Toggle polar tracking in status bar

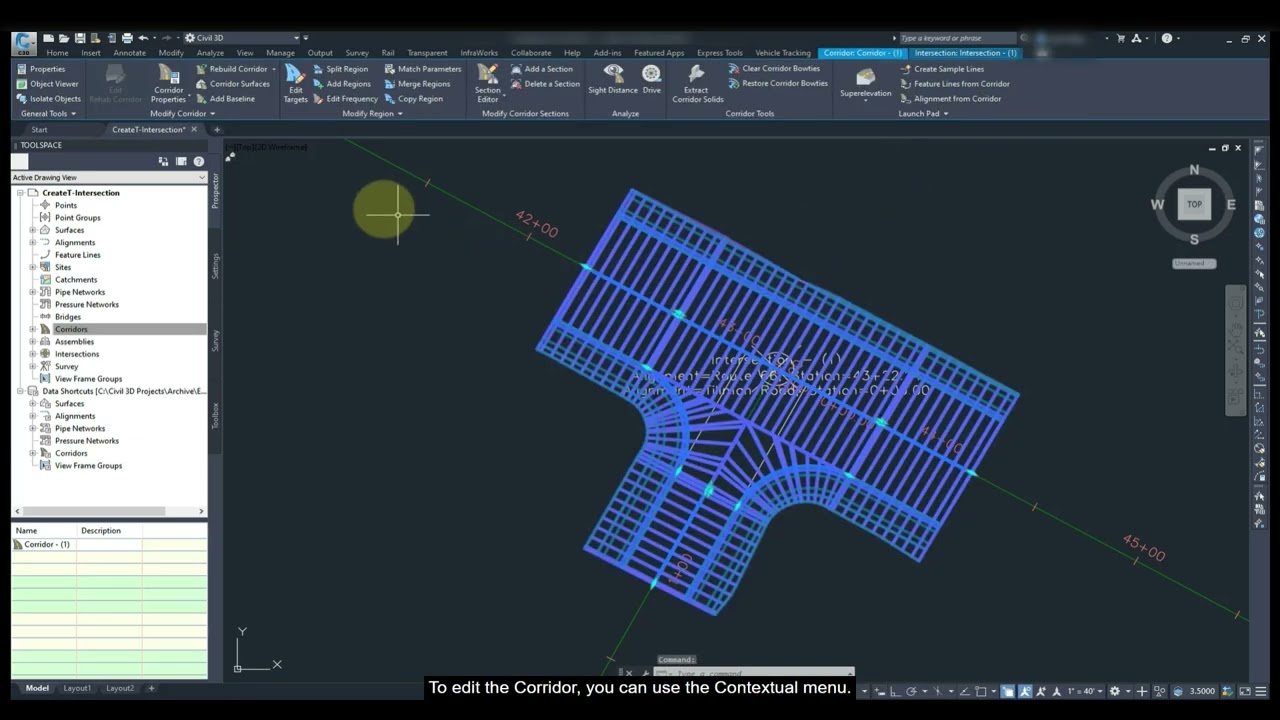(912, 691)
